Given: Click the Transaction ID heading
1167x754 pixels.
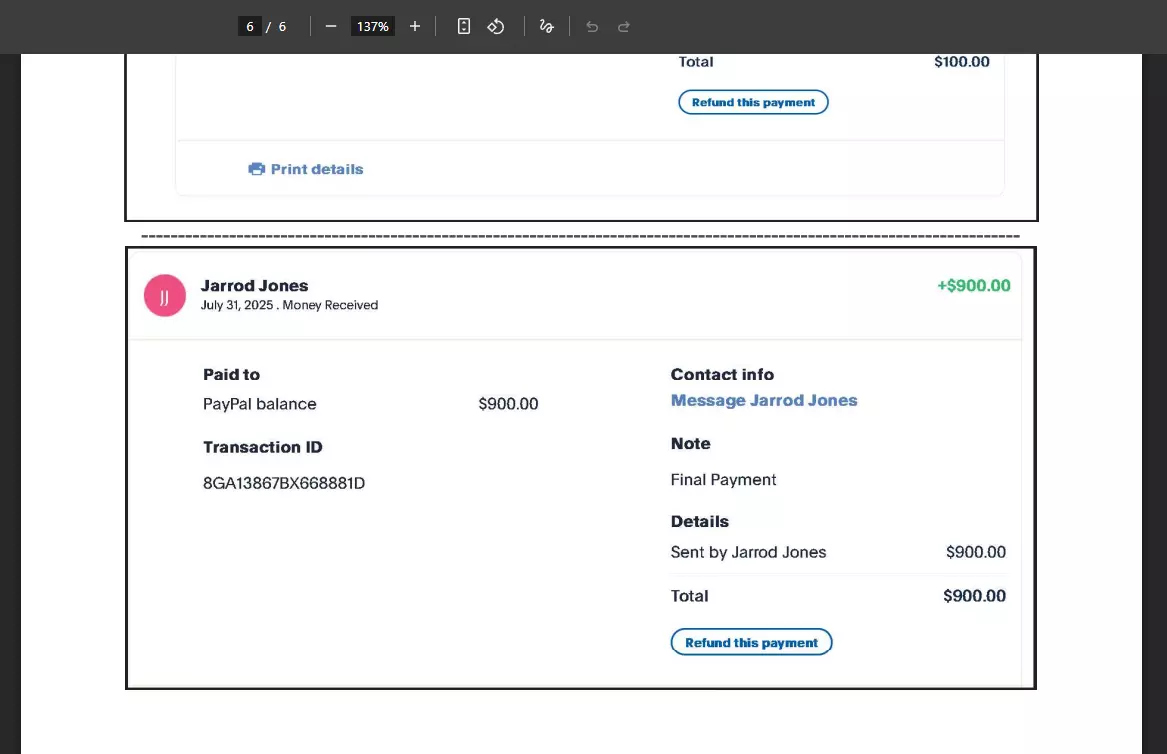Looking at the screenshot, I should click(263, 447).
